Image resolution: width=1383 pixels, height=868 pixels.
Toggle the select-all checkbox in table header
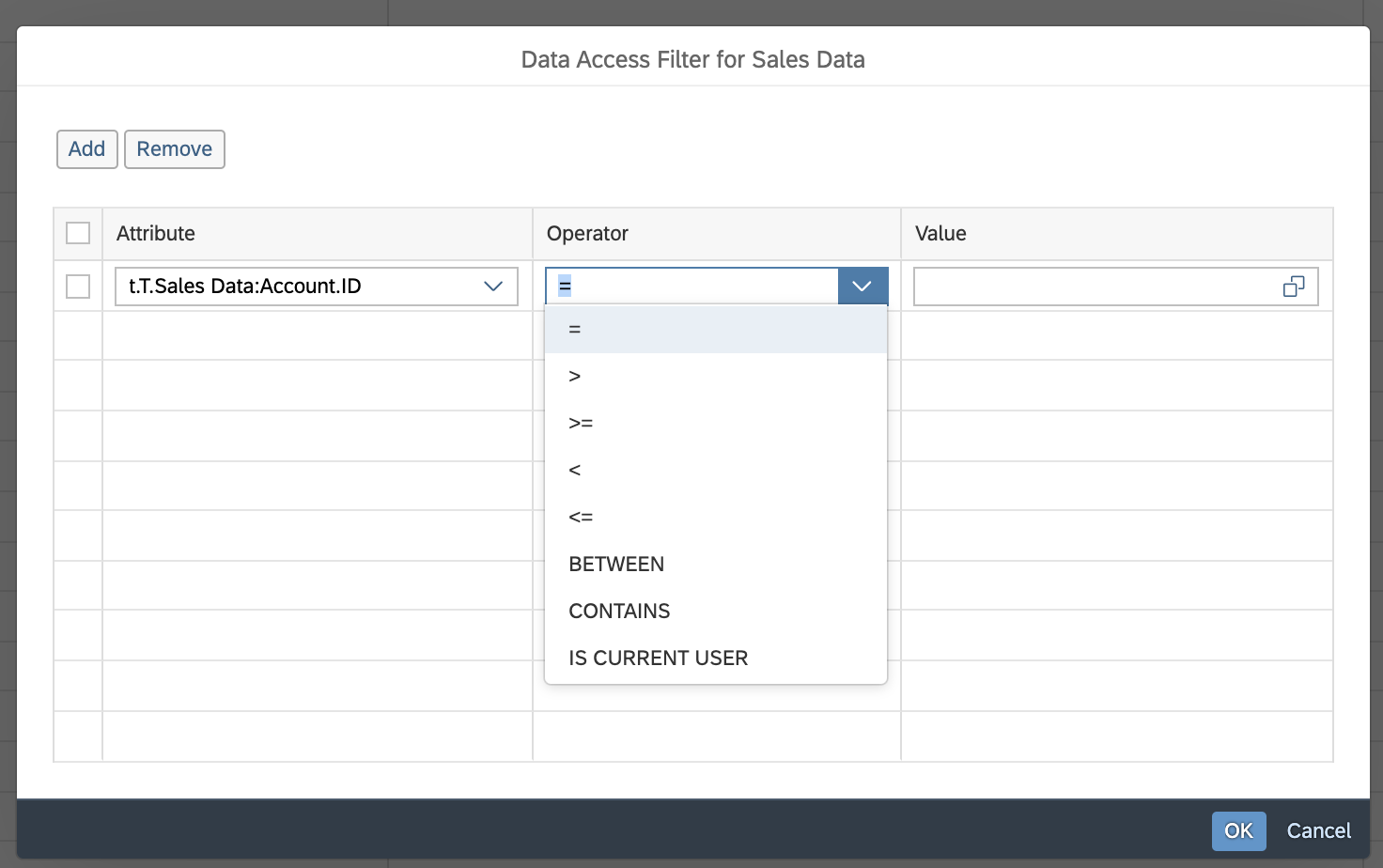pos(78,233)
